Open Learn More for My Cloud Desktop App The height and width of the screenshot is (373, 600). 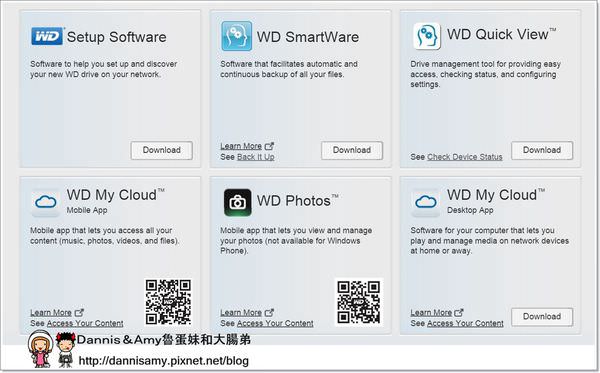click(x=431, y=313)
